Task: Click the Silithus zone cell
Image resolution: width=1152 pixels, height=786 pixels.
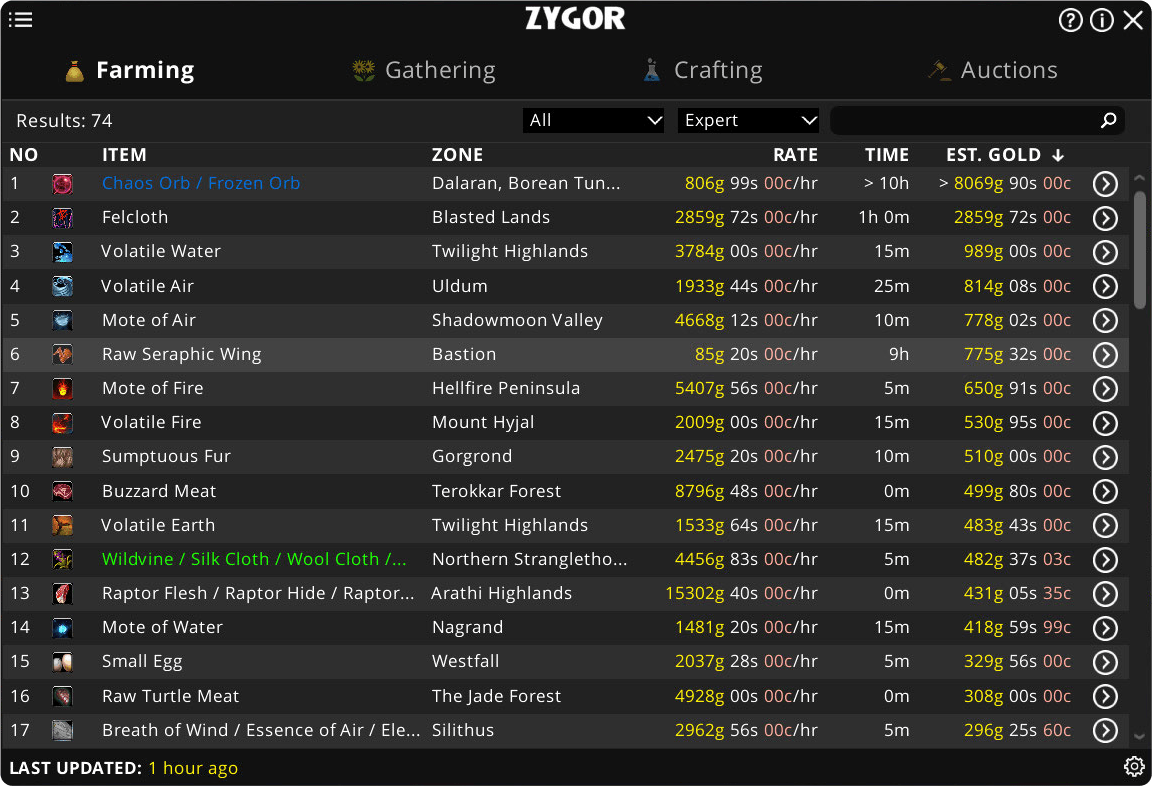Action: click(463, 729)
